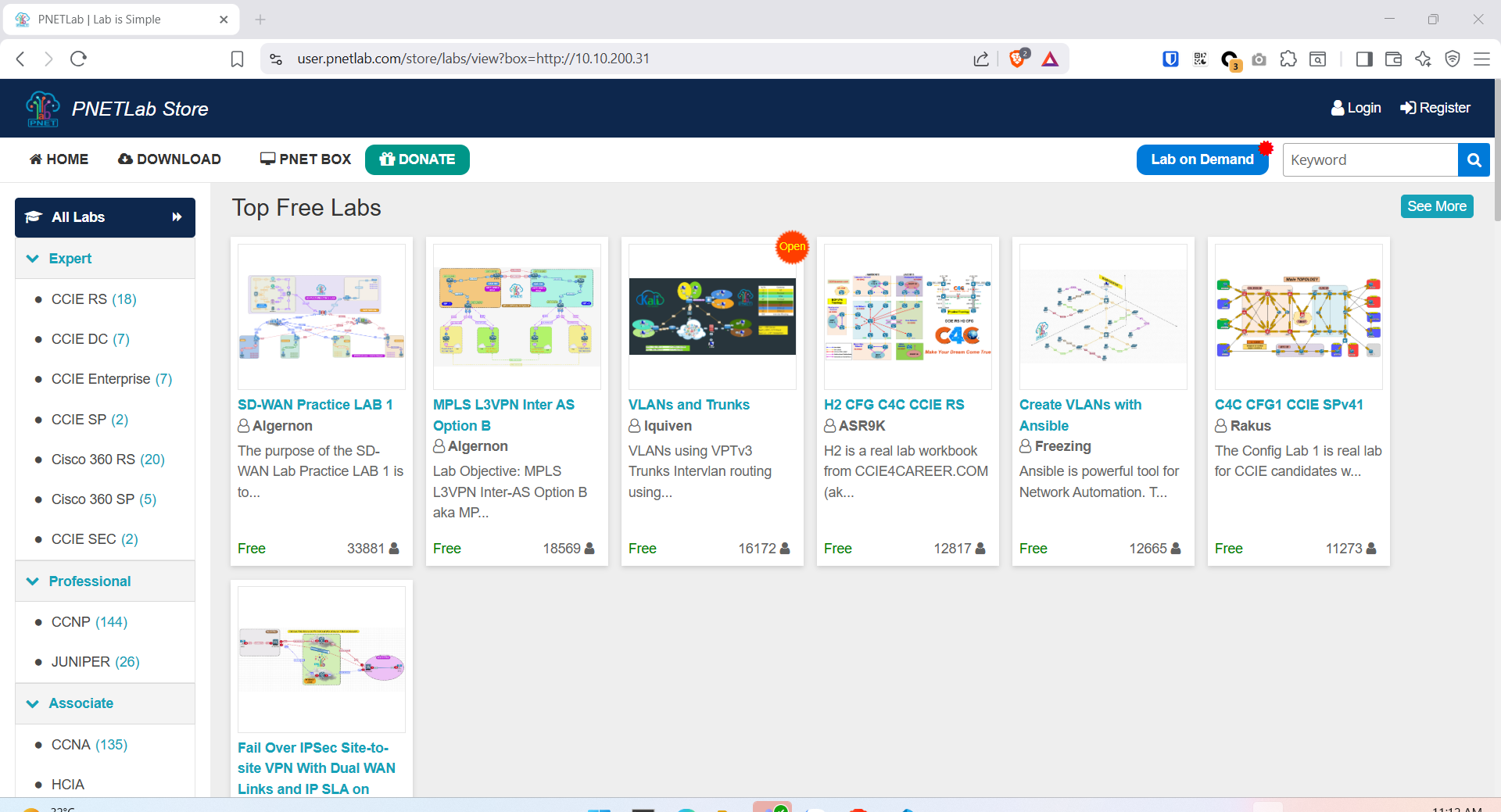Open CCNA (135) category
Image resolution: width=1501 pixels, height=812 pixels.
[89, 745]
